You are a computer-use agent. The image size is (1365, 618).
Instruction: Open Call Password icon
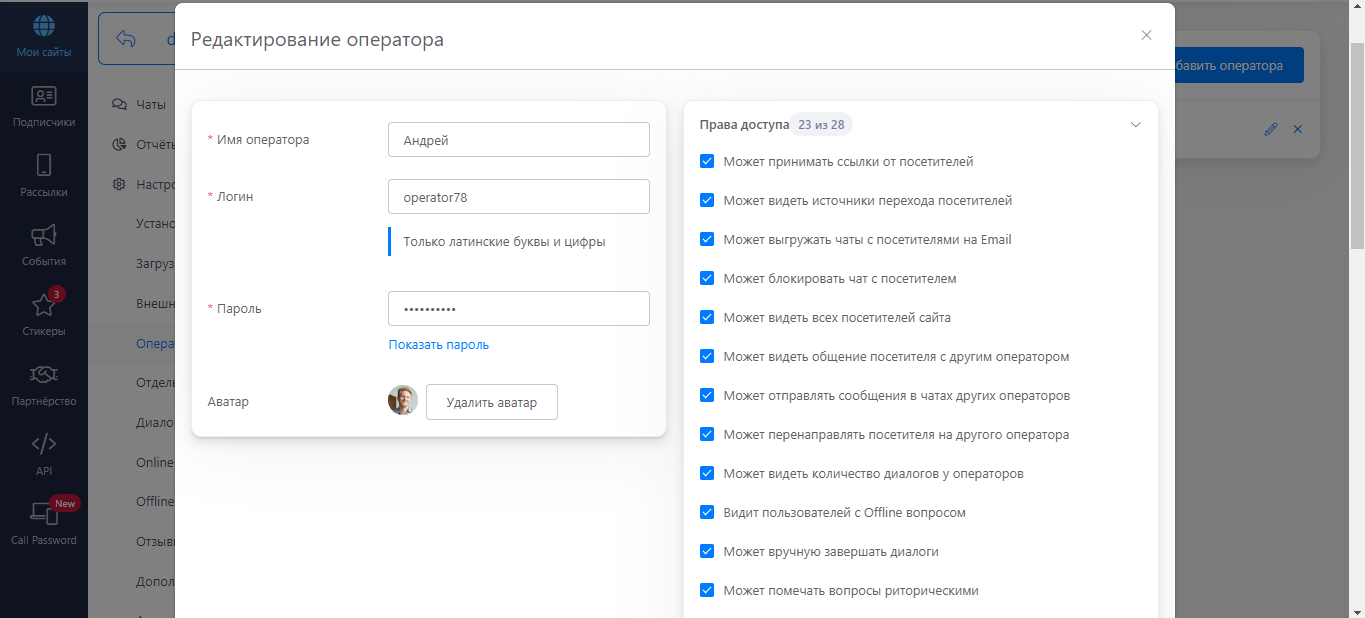44,514
